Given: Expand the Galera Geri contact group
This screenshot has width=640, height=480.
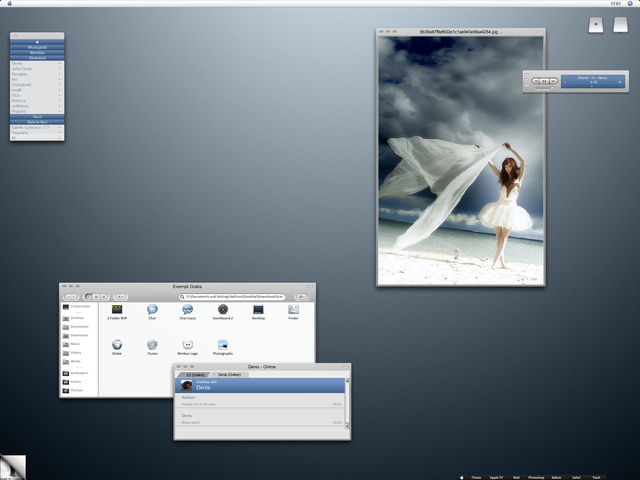Looking at the screenshot, I should coord(37,122).
